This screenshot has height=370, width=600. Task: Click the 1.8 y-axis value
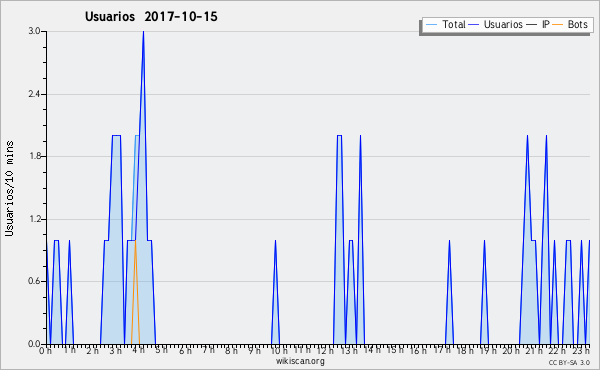pyautogui.click(x=34, y=156)
